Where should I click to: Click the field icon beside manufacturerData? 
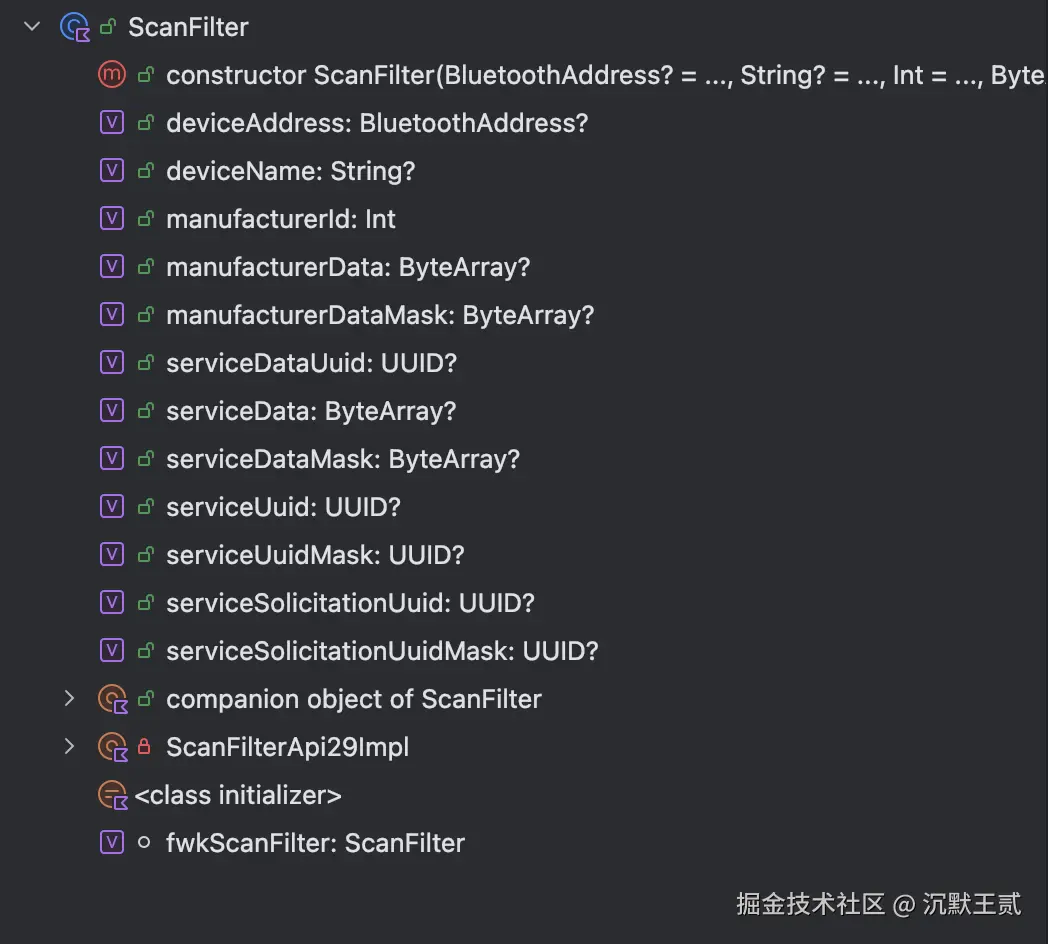coord(112,266)
